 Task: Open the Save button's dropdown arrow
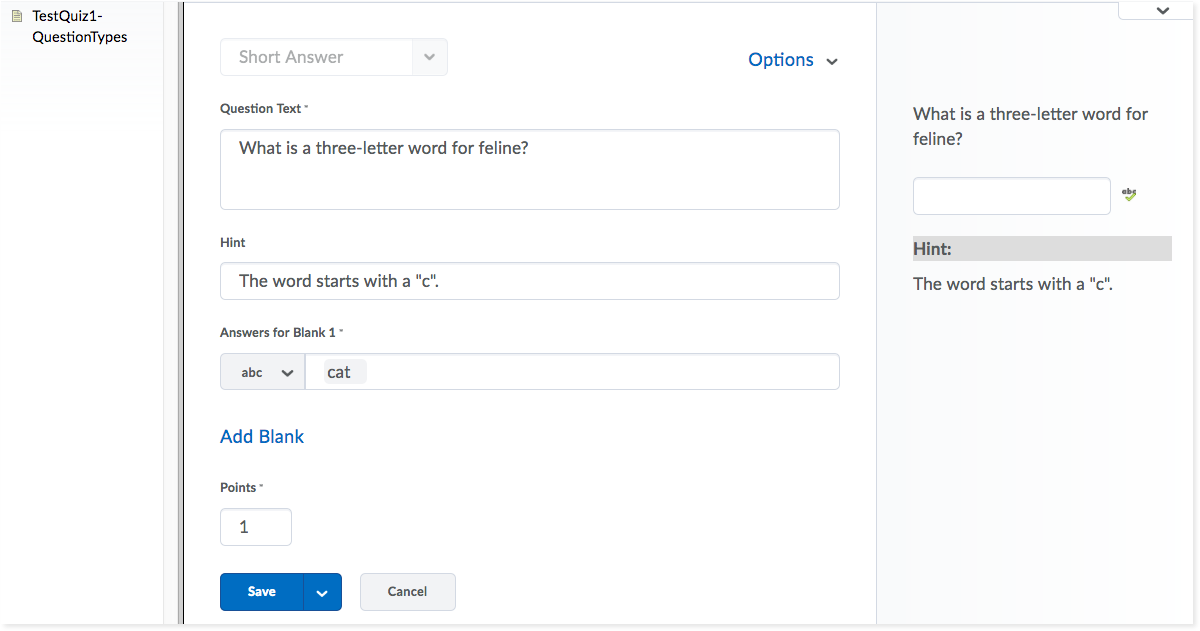pyautogui.click(x=322, y=592)
